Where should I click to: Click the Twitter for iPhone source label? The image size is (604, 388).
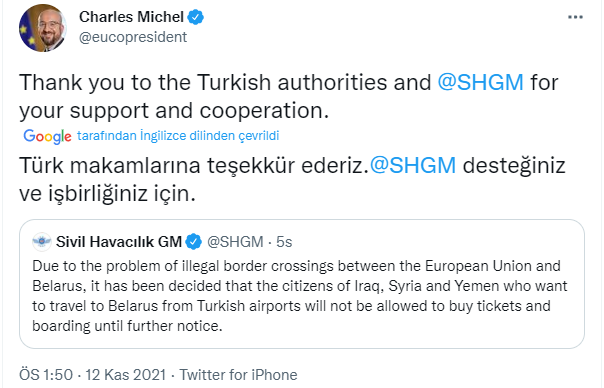238,375
